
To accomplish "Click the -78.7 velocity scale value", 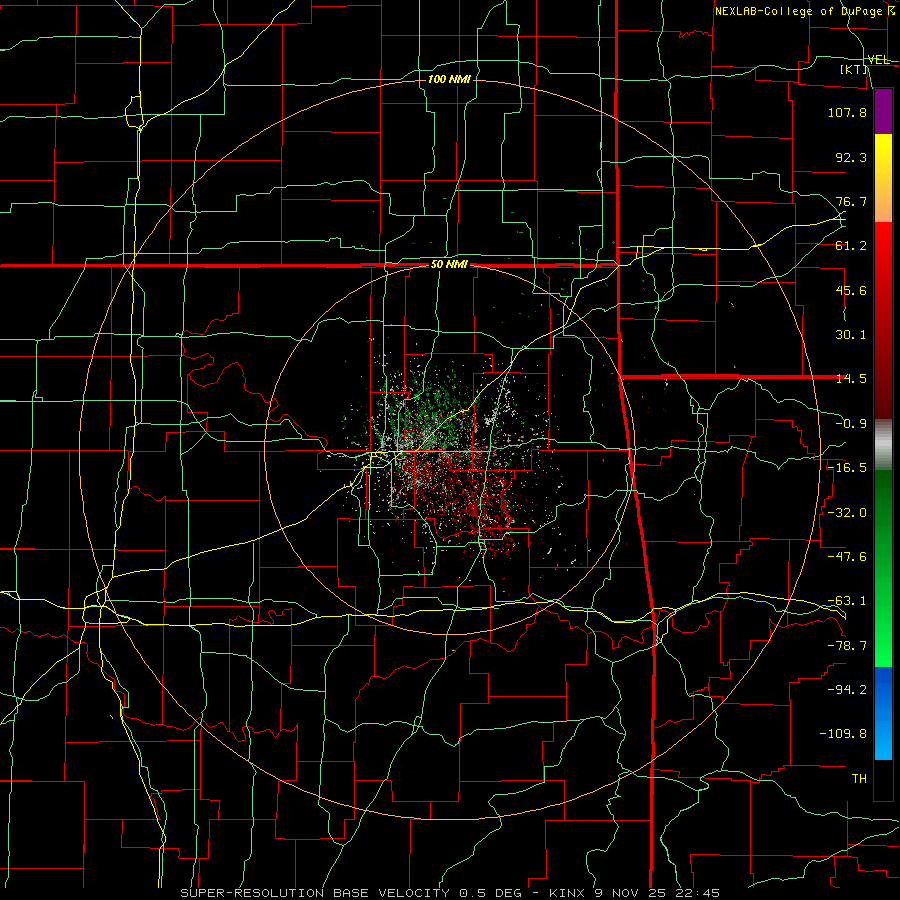I will 847,646.
